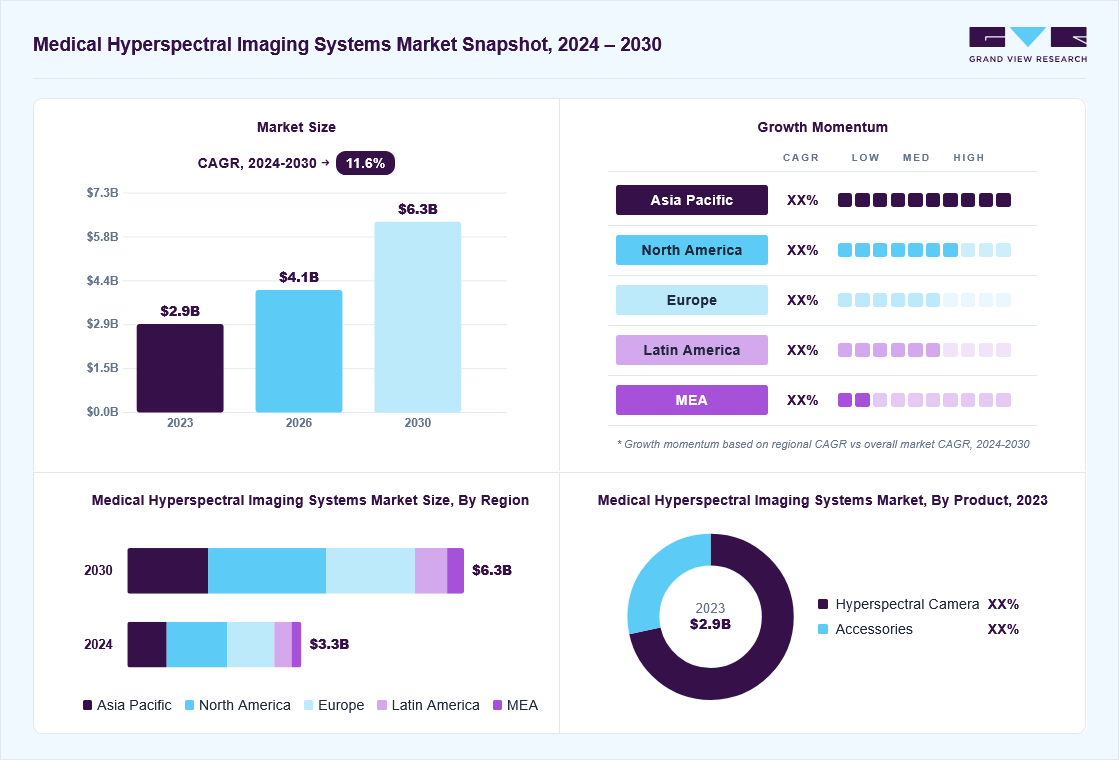1120x760 pixels.
Task: Click the $6.3B total beside 2030 stacked bar
Action: pos(492,570)
